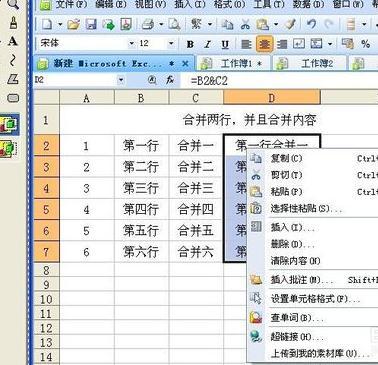The width and height of the screenshot is (378, 365).
Task: Click the Save icon in the toolbar
Action: (91, 24)
